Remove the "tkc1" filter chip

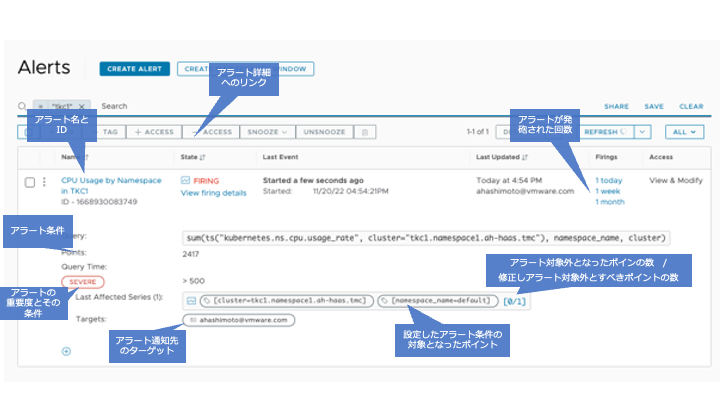(82, 107)
